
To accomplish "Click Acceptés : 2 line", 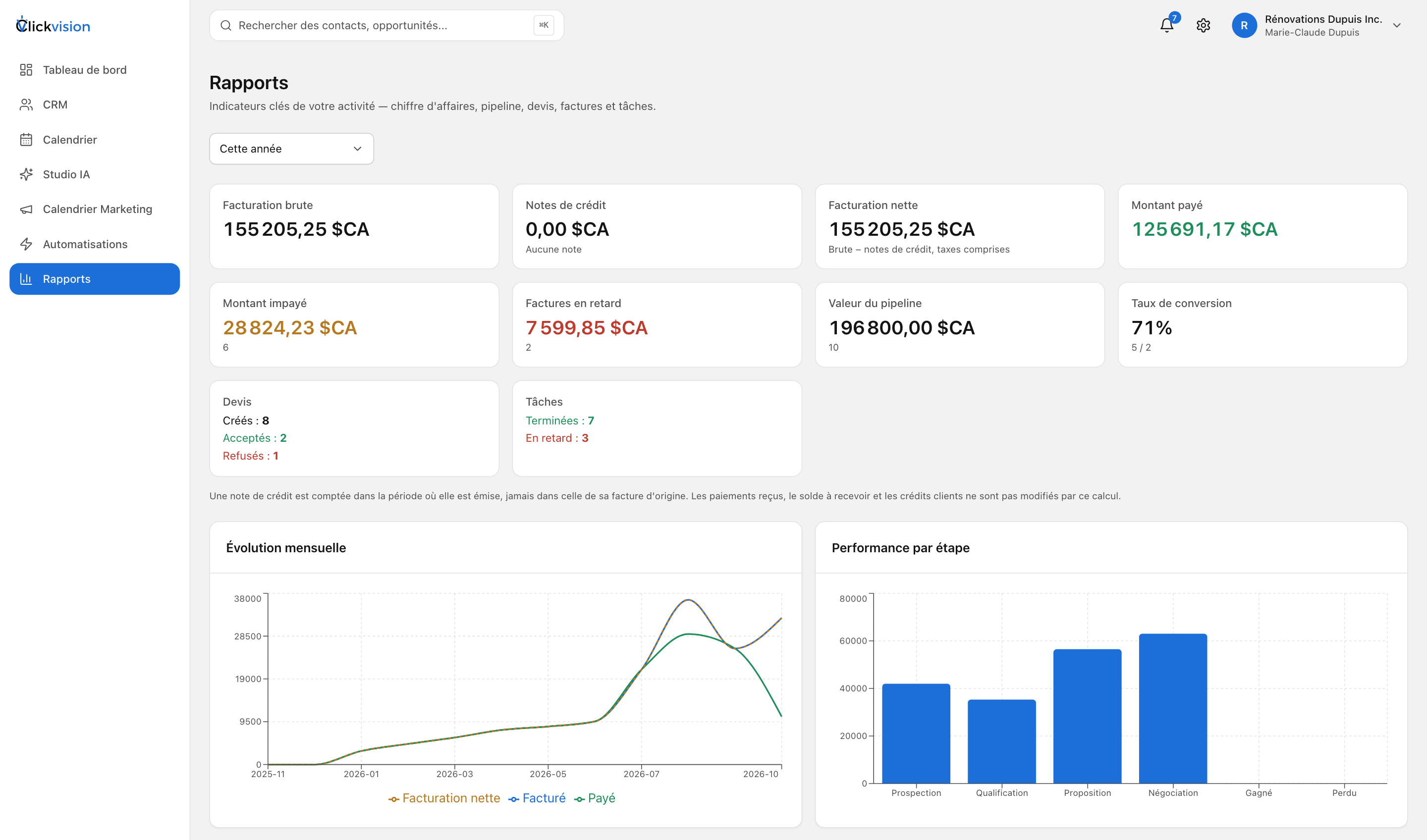I will pyautogui.click(x=255, y=438).
